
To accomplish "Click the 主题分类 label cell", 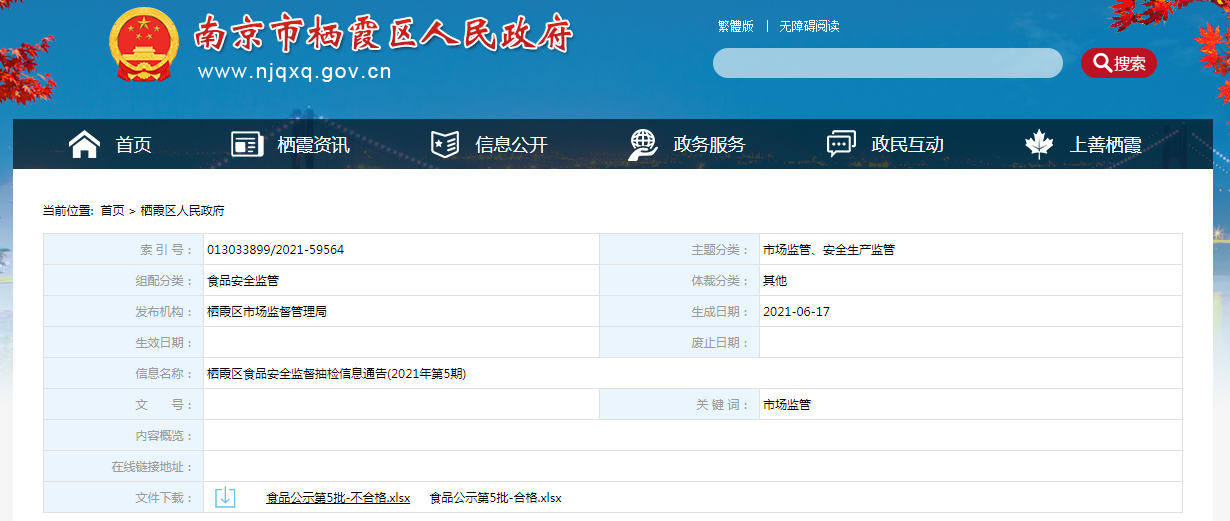I will pos(679,250).
